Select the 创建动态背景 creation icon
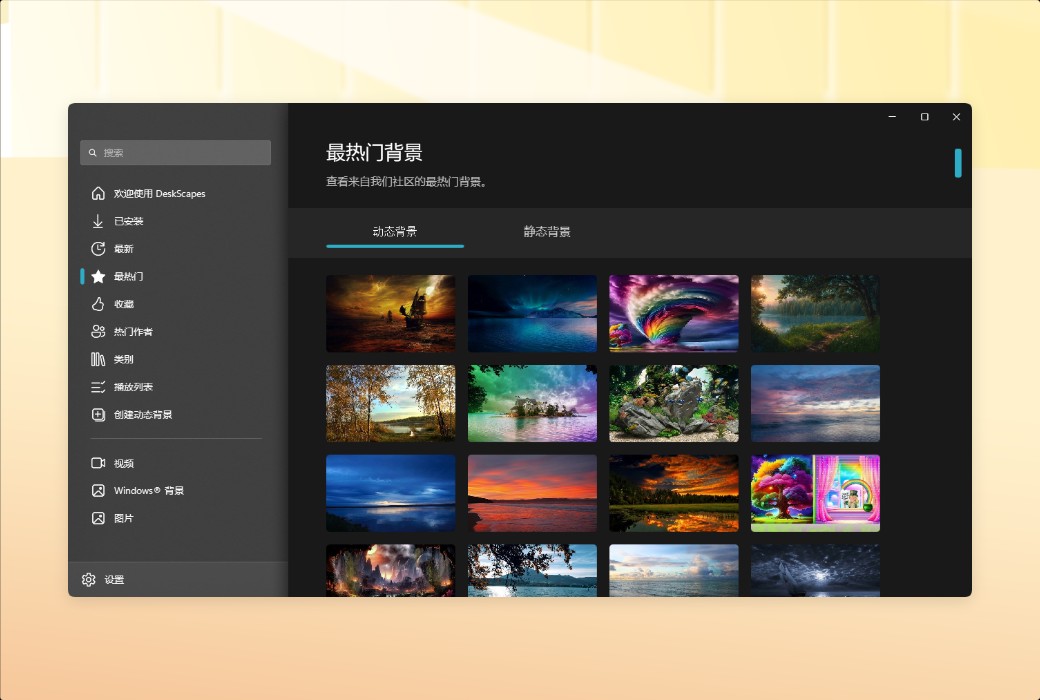This screenshot has height=700, width=1040. pyautogui.click(x=97, y=414)
